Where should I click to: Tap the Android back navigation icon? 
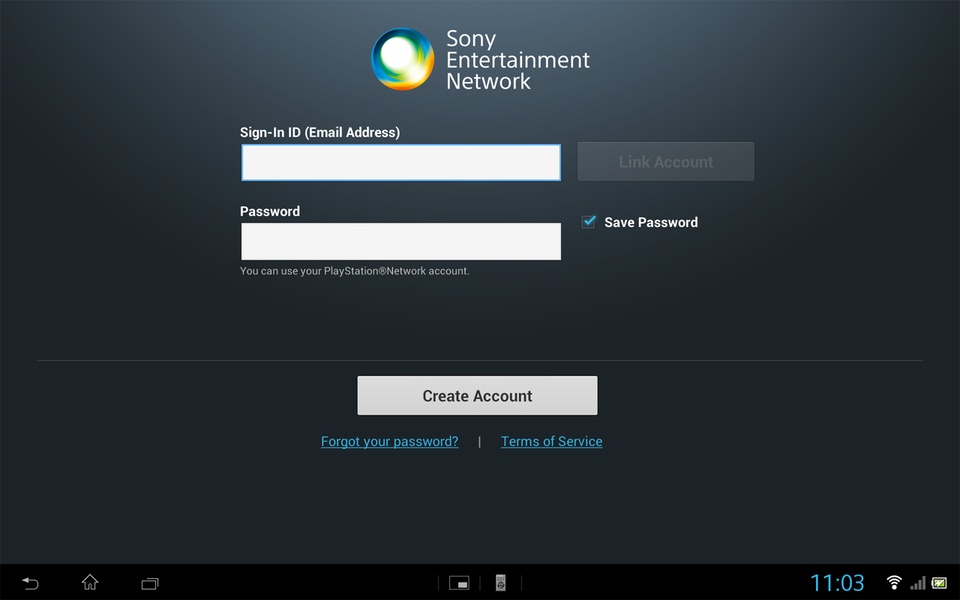click(30, 583)
